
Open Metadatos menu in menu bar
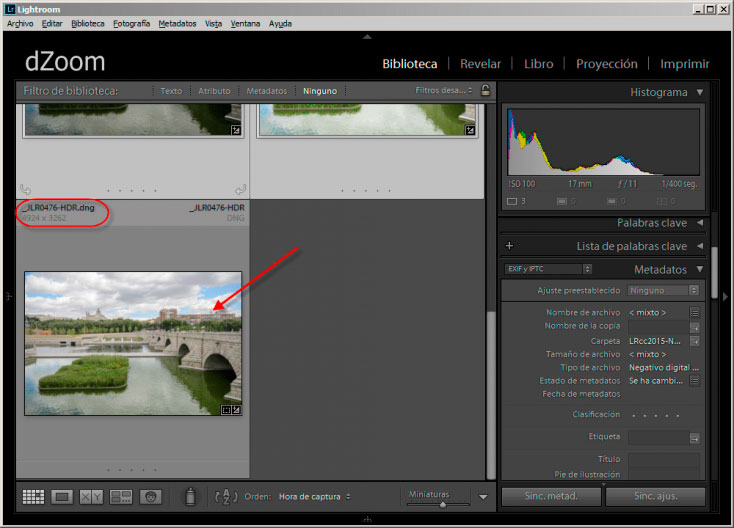(x=177, y=23)
